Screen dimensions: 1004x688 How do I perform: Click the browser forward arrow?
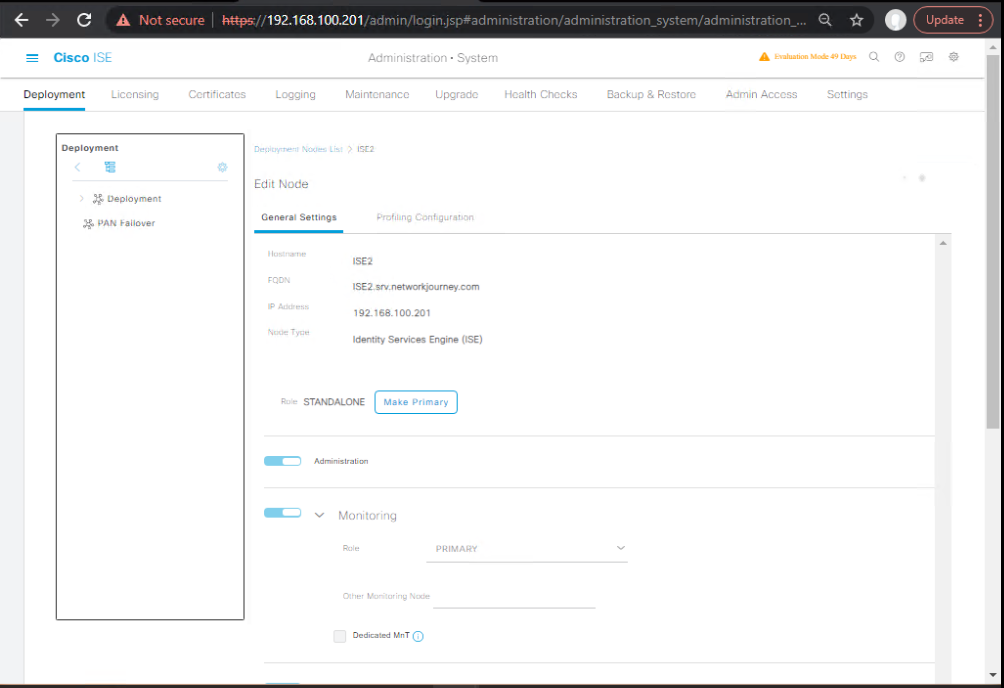click(x=53, y=20)
